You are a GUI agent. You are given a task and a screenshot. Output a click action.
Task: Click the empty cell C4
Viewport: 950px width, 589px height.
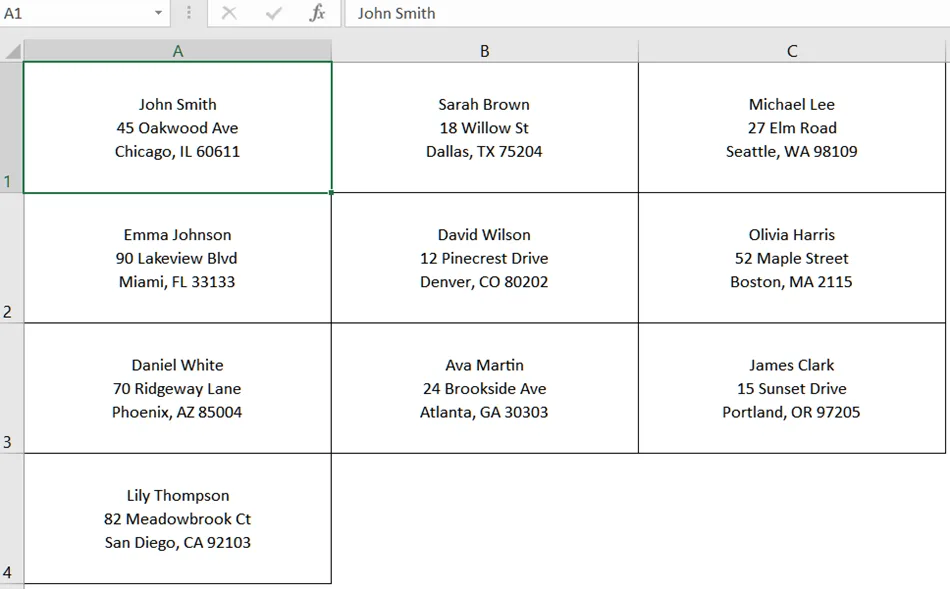pos(792,519)
